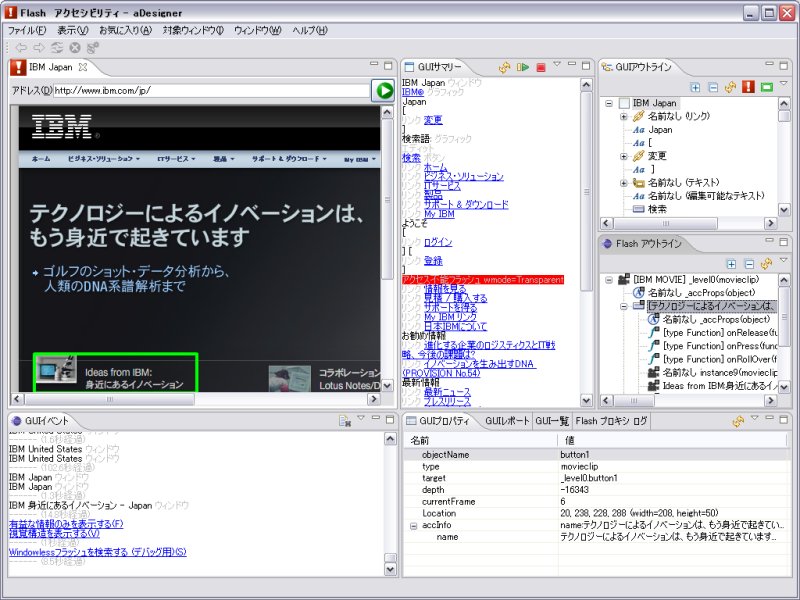
Task: Collapse the [IBM MOVIE] _level0 tree node
Action: coord(609,280)
